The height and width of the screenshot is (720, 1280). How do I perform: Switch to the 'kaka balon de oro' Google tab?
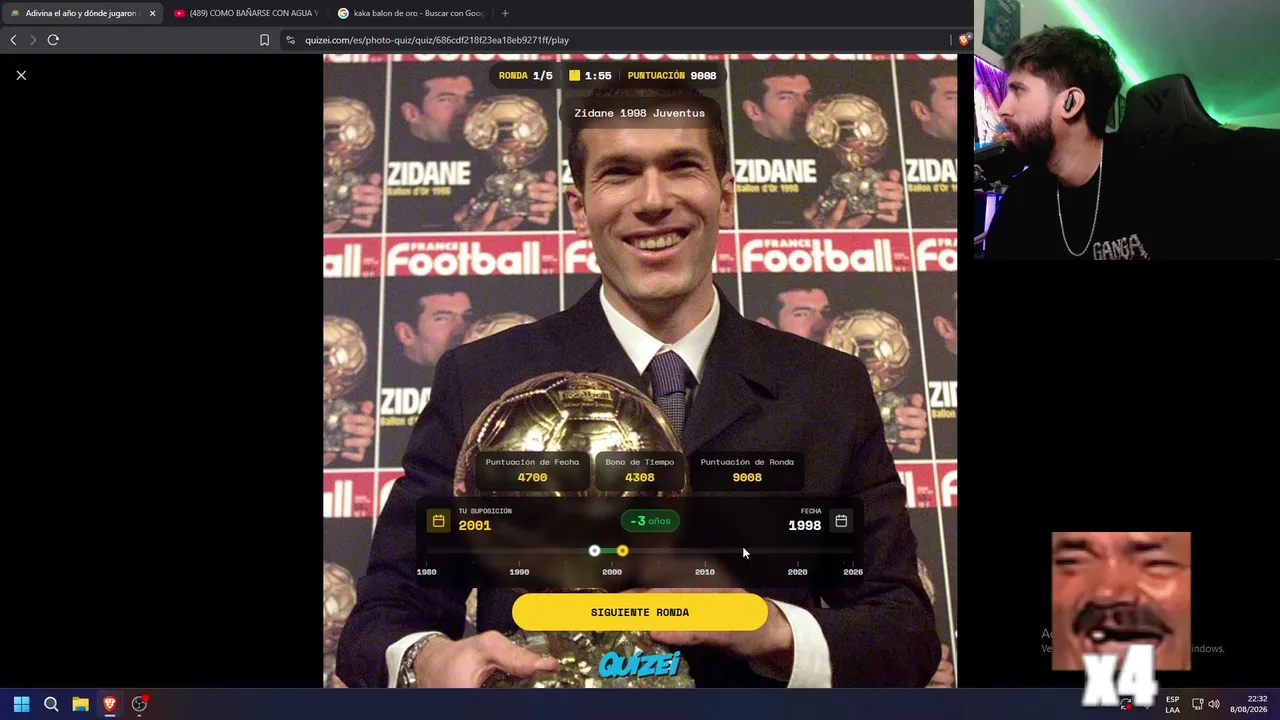(410, 13)
